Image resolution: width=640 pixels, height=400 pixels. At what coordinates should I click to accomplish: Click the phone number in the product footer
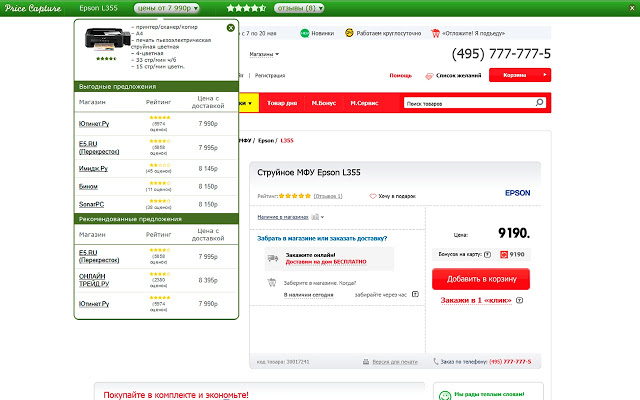(x=510, y=362)
